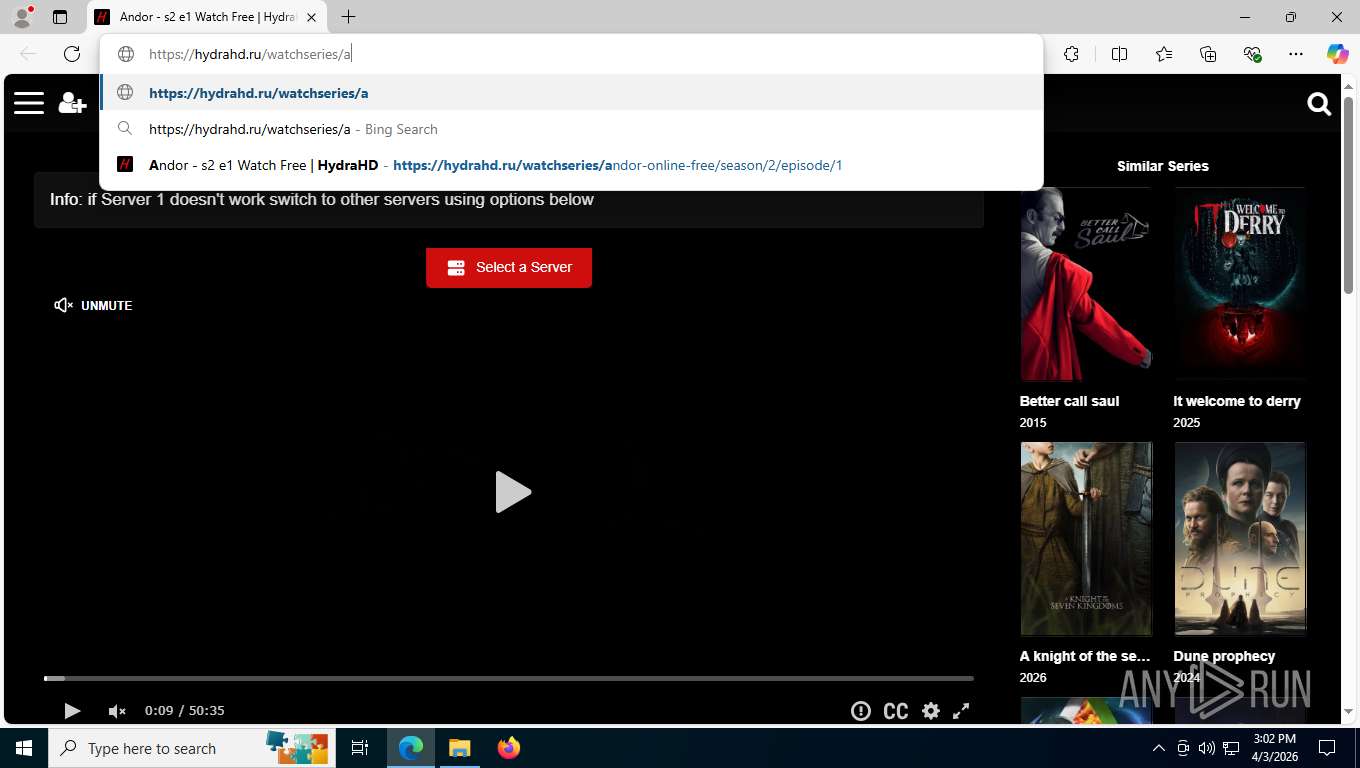1360x768 pixels.
Task: Open player settings gear
Action: (x=931, y=710)
